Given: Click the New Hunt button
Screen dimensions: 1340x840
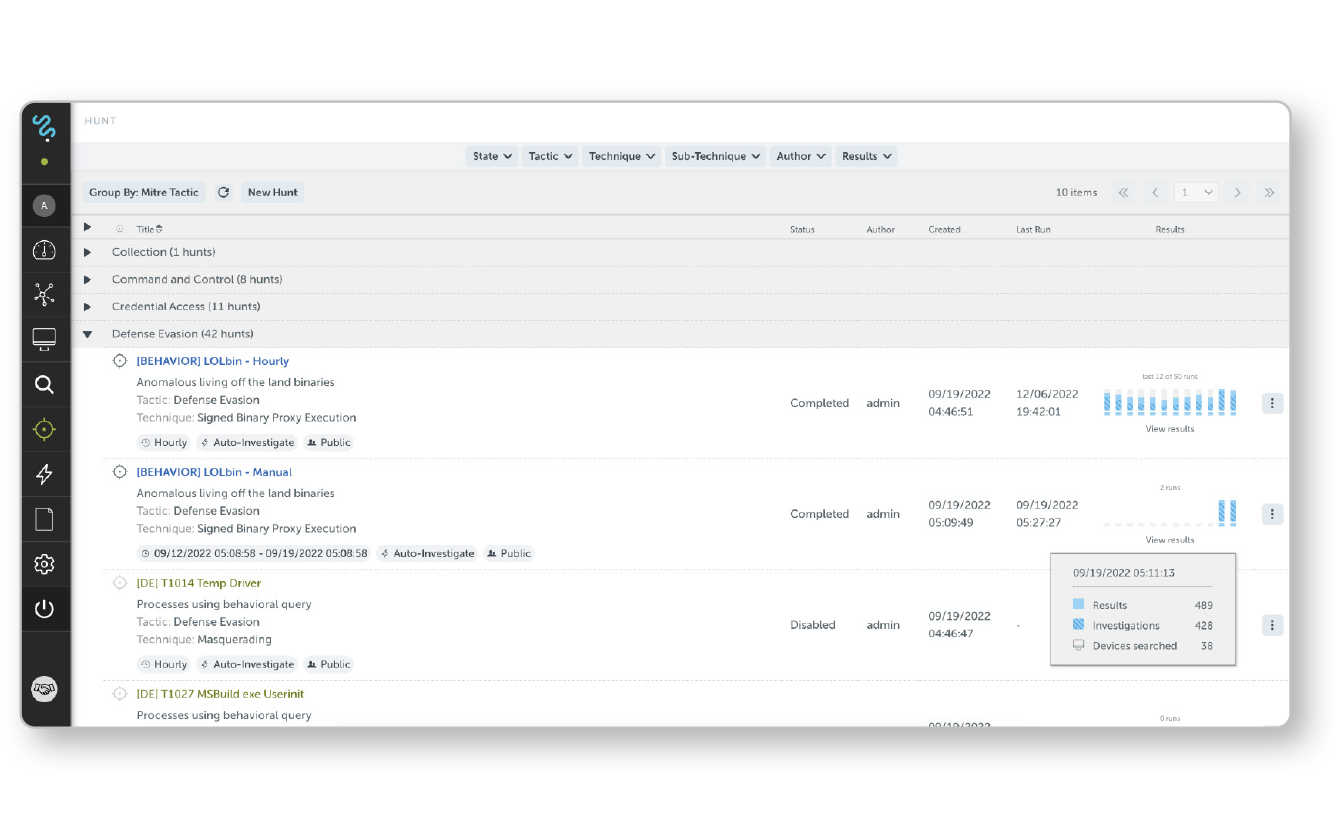Looking at the screenshot, I should pos(272,192).
